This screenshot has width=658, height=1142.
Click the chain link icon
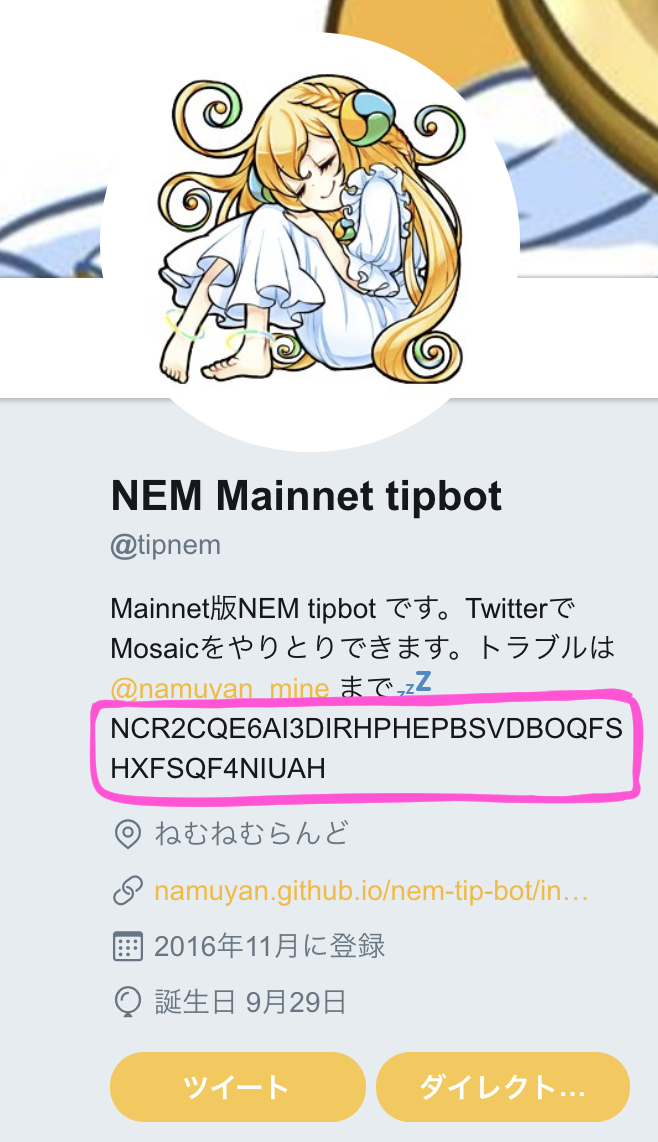click(x=128, y=891)
